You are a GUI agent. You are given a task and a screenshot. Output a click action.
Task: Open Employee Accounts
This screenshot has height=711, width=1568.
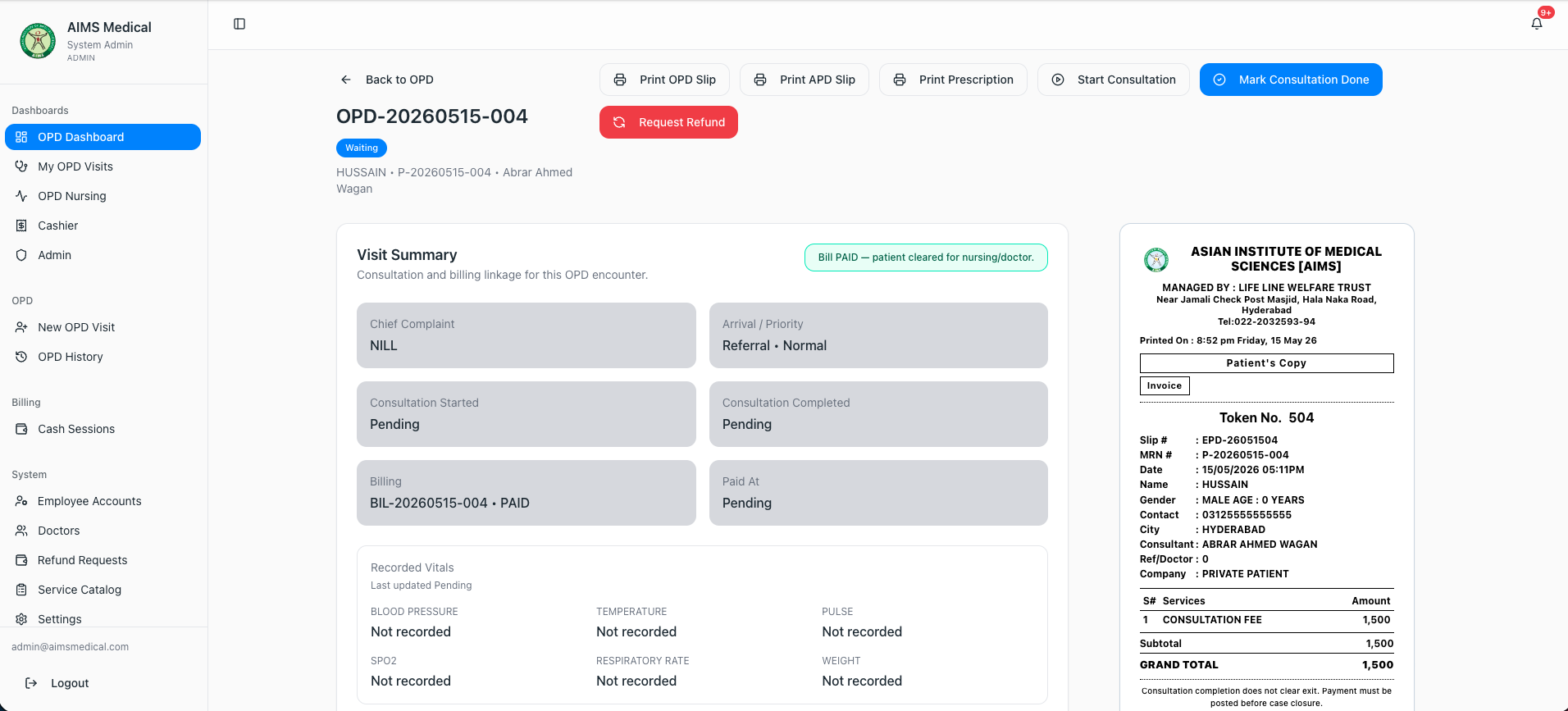(103, 501)
